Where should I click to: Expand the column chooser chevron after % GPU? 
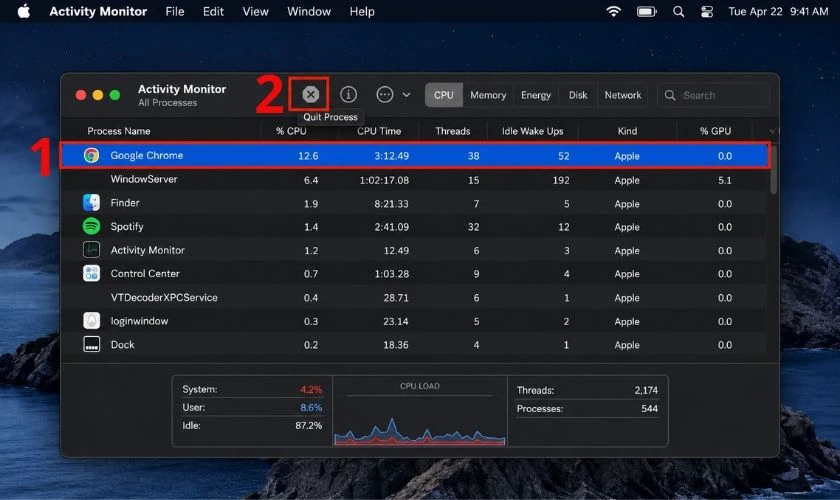click(772, 131)
